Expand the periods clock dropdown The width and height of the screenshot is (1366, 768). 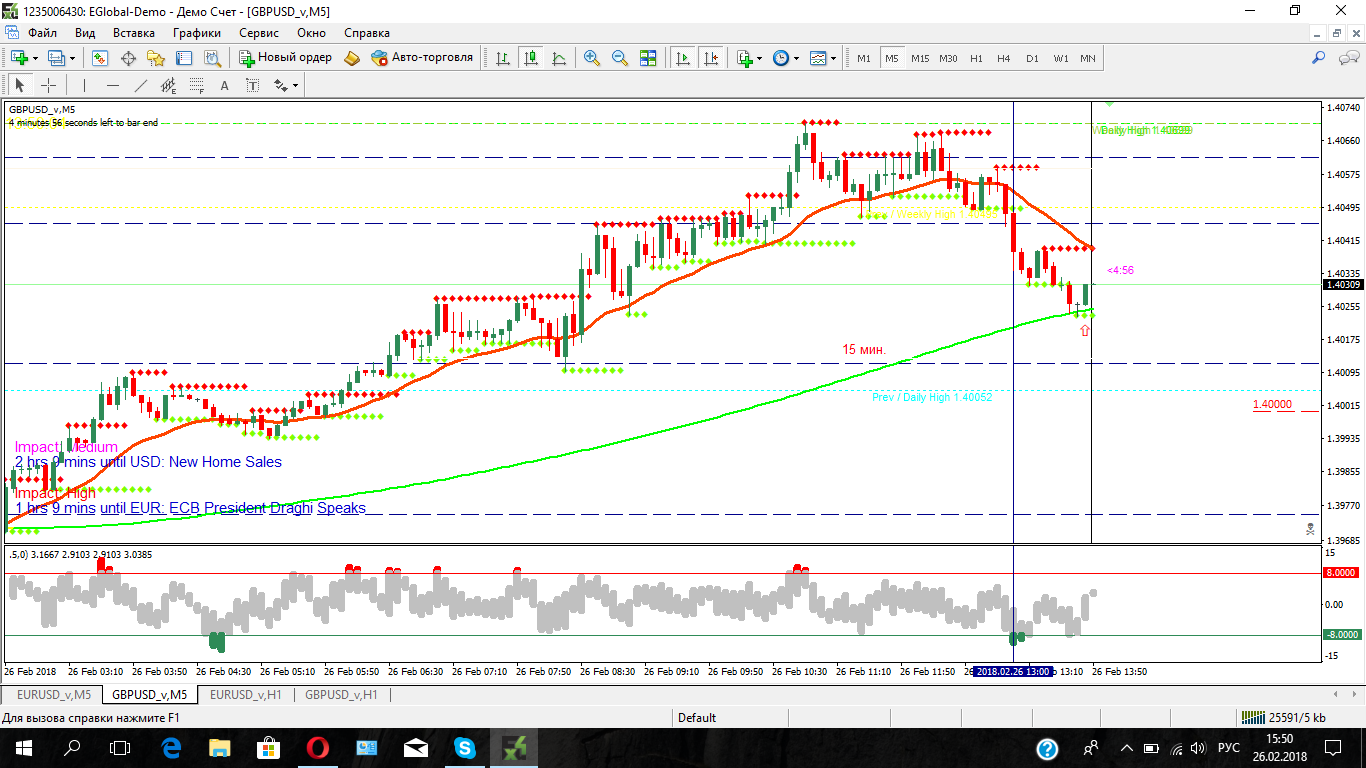click(796, 58)
